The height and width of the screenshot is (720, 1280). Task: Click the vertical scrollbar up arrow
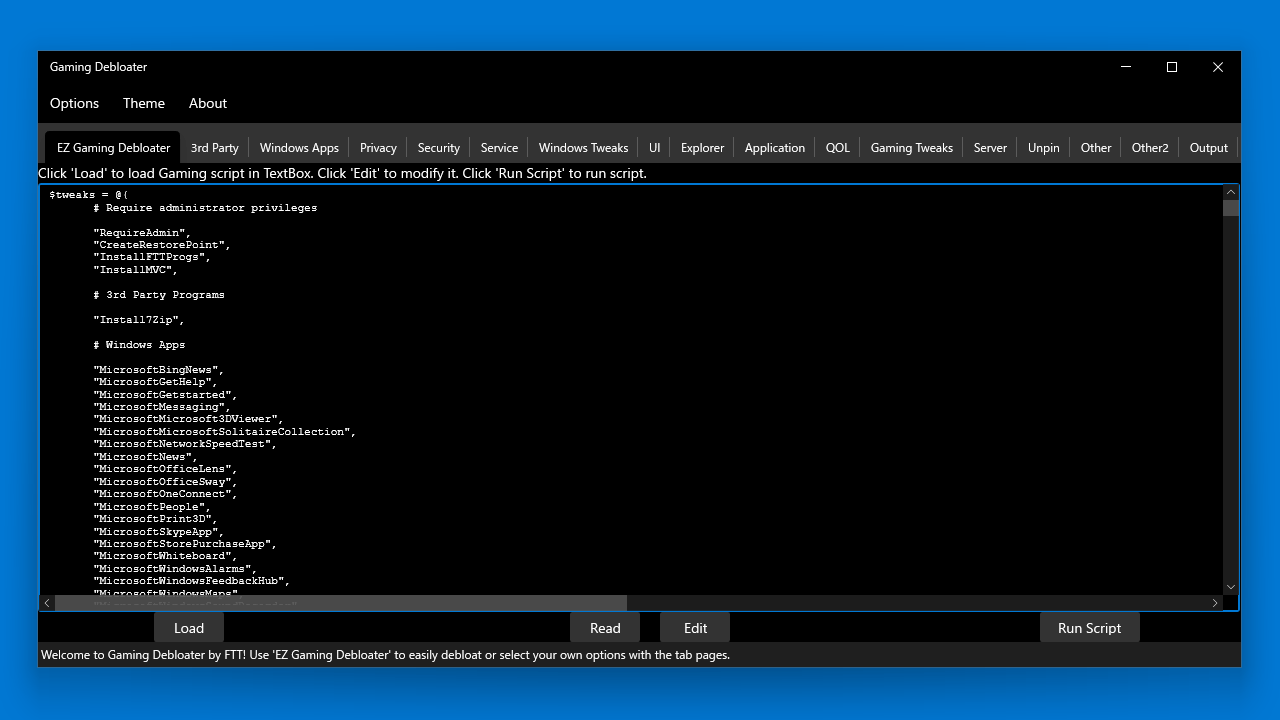pyautogui.click(x=1231, y=192)
